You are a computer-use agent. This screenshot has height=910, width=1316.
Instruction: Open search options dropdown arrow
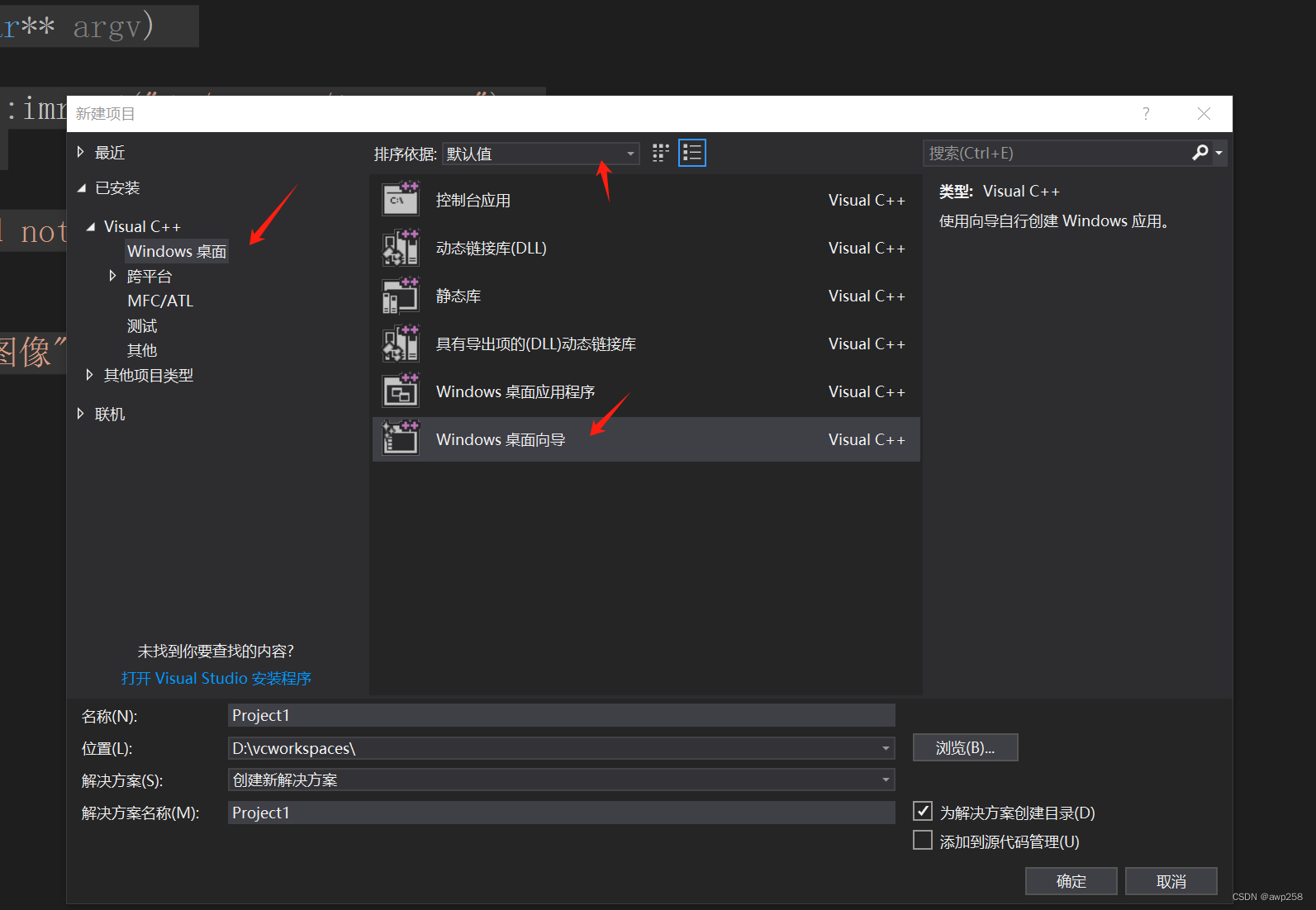click(1219, 153)
